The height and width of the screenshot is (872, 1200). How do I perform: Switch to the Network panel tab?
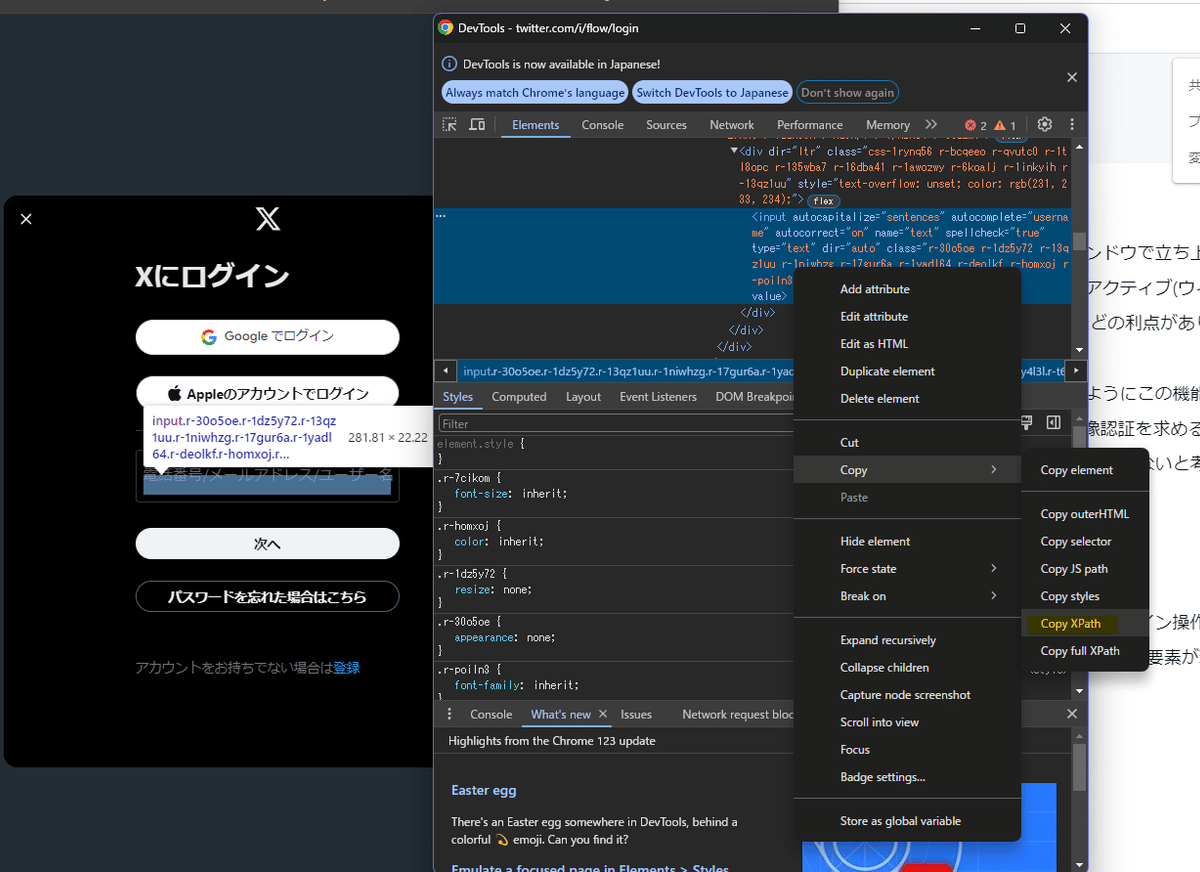point(732,125)
